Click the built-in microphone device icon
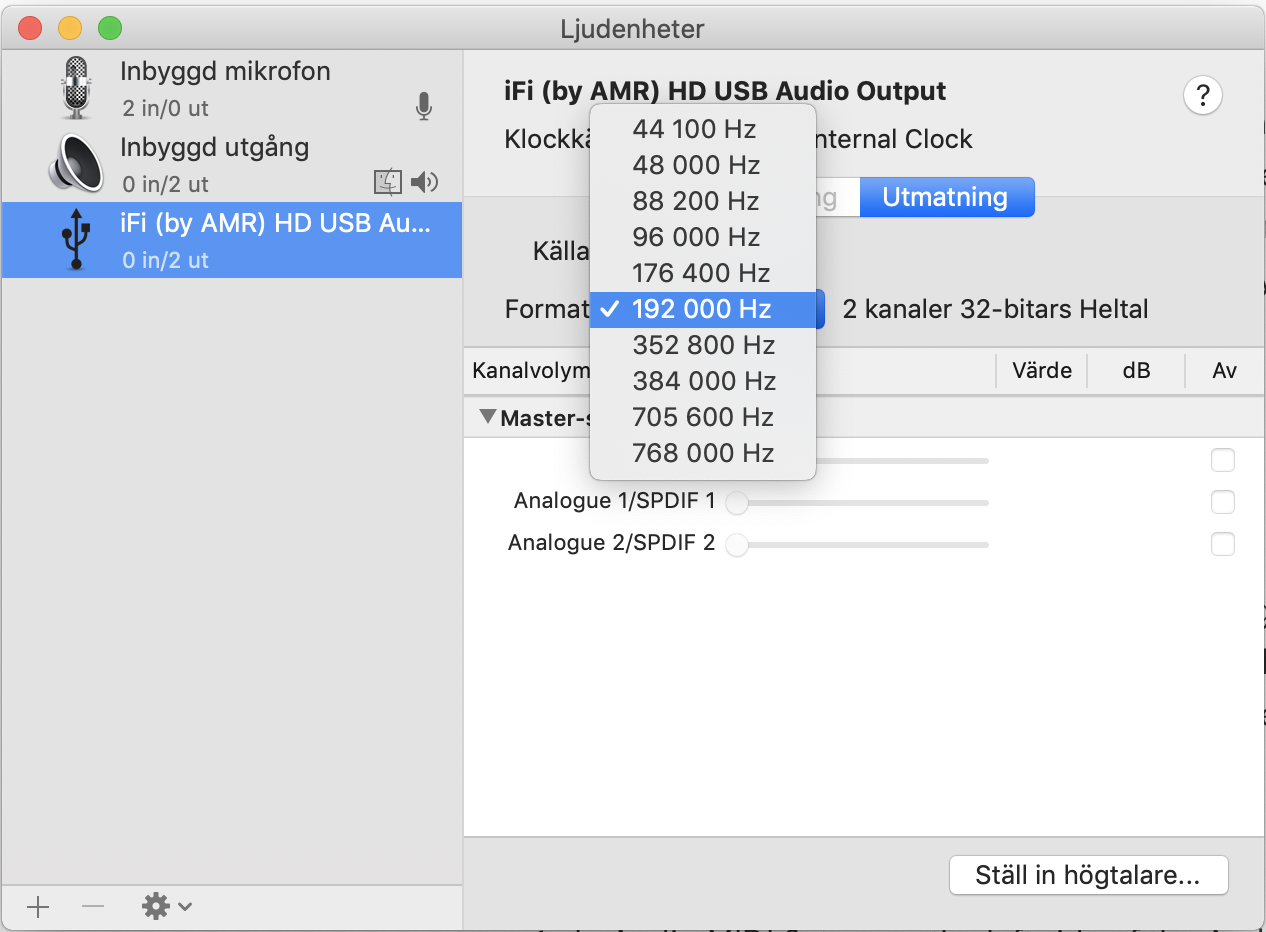This screenshot has height=932, width=1266. coord(76,88)
